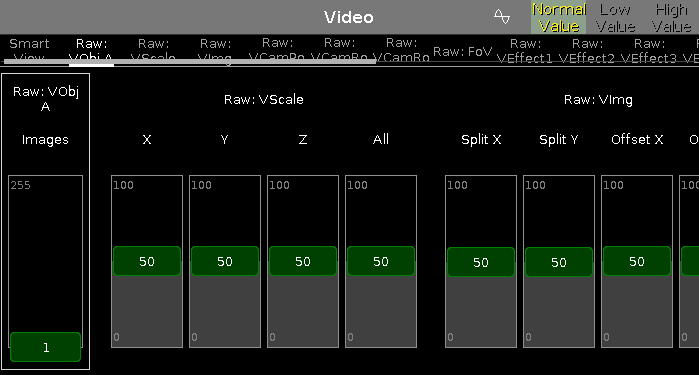Click the Split X fader handle
This screenshot has height=375, width=699.
pyautogui.click(x=481, y=262)
